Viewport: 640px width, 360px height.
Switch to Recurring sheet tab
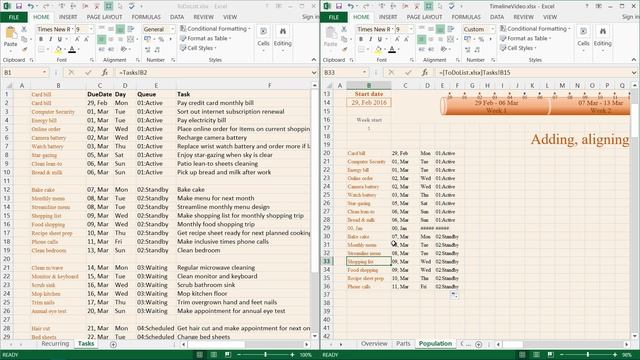[x=55, y=344]
